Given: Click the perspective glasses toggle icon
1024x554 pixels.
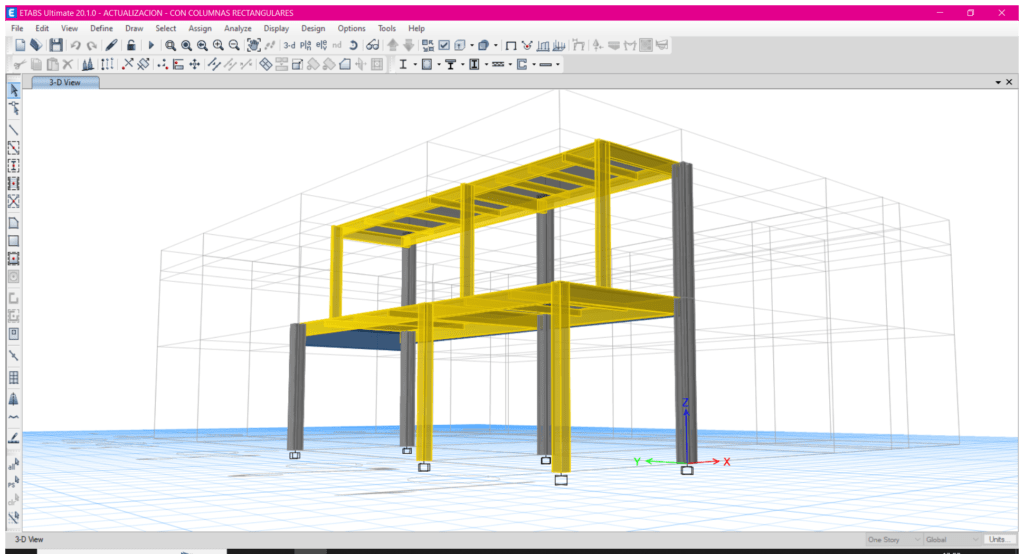Looking at the screenshot, I should coord(373,45).
